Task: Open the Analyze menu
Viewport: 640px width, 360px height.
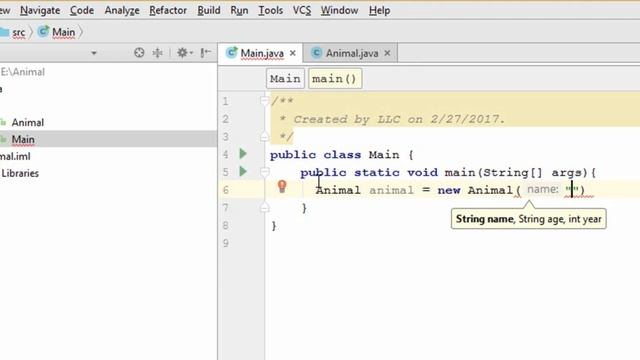Action: [x=122, y=10]
